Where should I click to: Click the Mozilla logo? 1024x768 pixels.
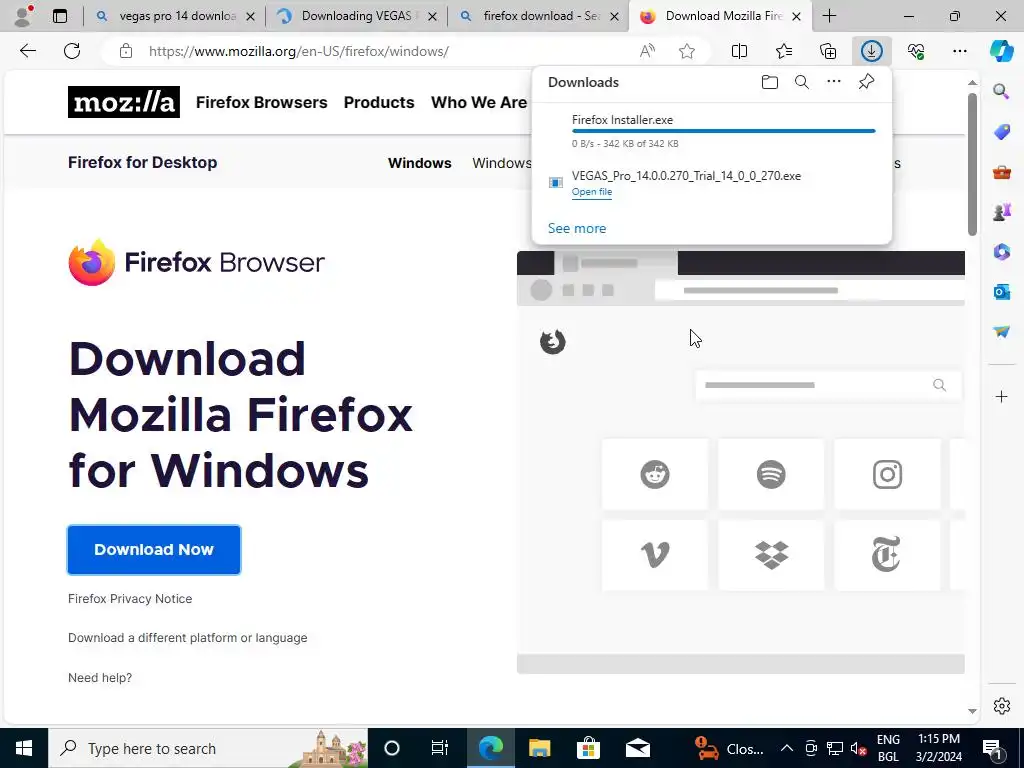[123, 102]
